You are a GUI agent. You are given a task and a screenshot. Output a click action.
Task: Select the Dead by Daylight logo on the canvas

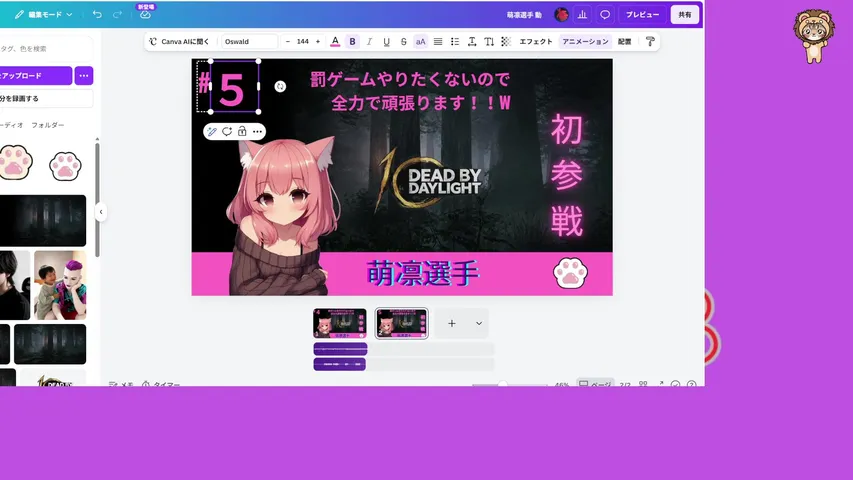pos(430,181)
